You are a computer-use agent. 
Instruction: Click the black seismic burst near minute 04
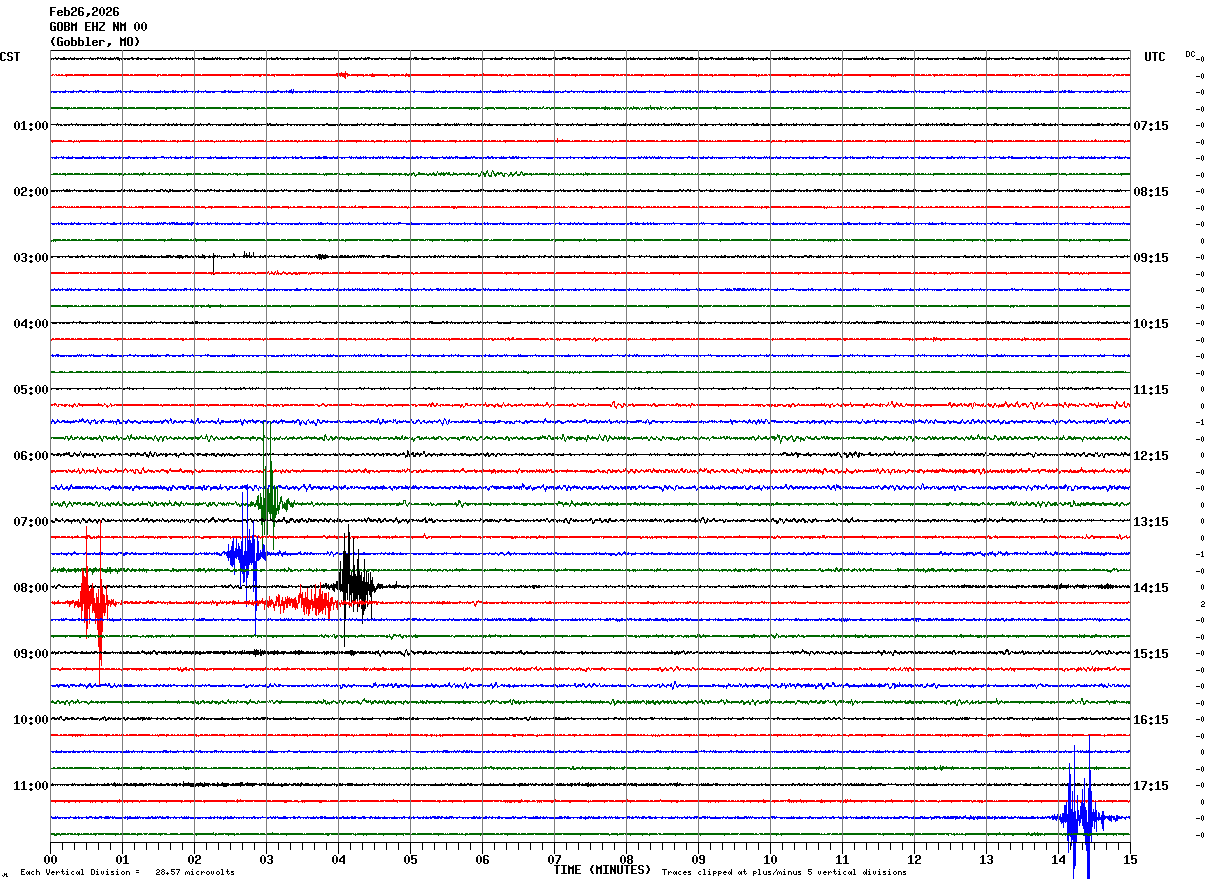354,585
